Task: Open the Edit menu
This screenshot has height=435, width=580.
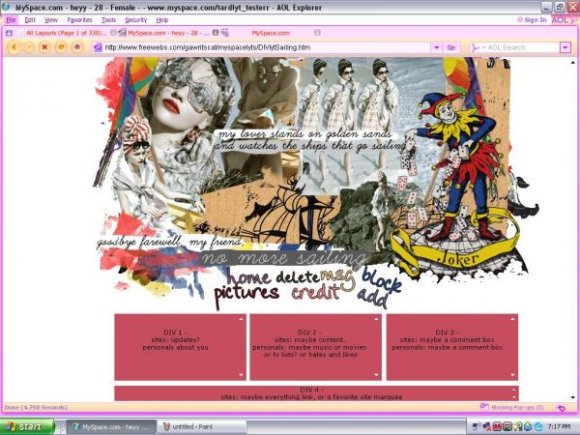Action: (30, 20)
